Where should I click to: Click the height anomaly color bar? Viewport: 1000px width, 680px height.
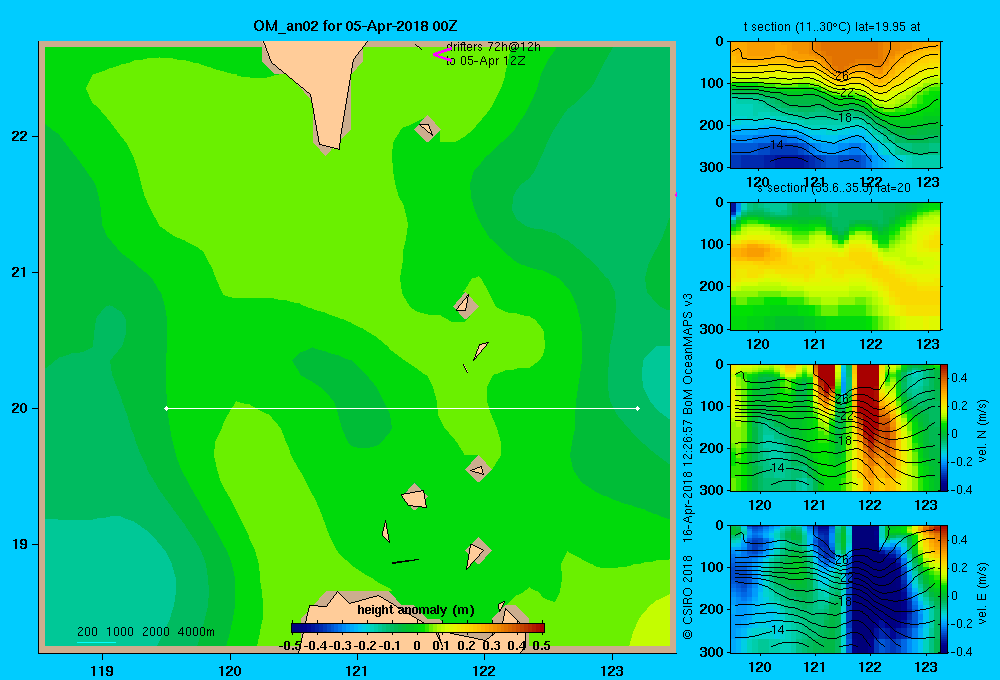418,628
